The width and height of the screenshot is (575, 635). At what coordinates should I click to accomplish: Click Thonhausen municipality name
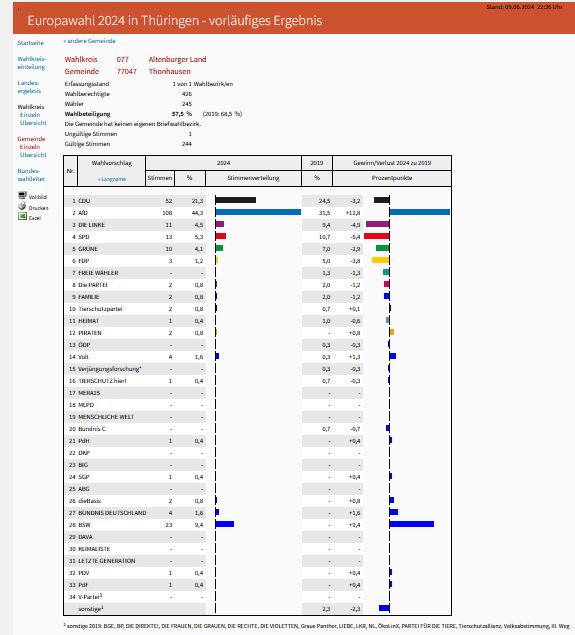tap(170, 71)
